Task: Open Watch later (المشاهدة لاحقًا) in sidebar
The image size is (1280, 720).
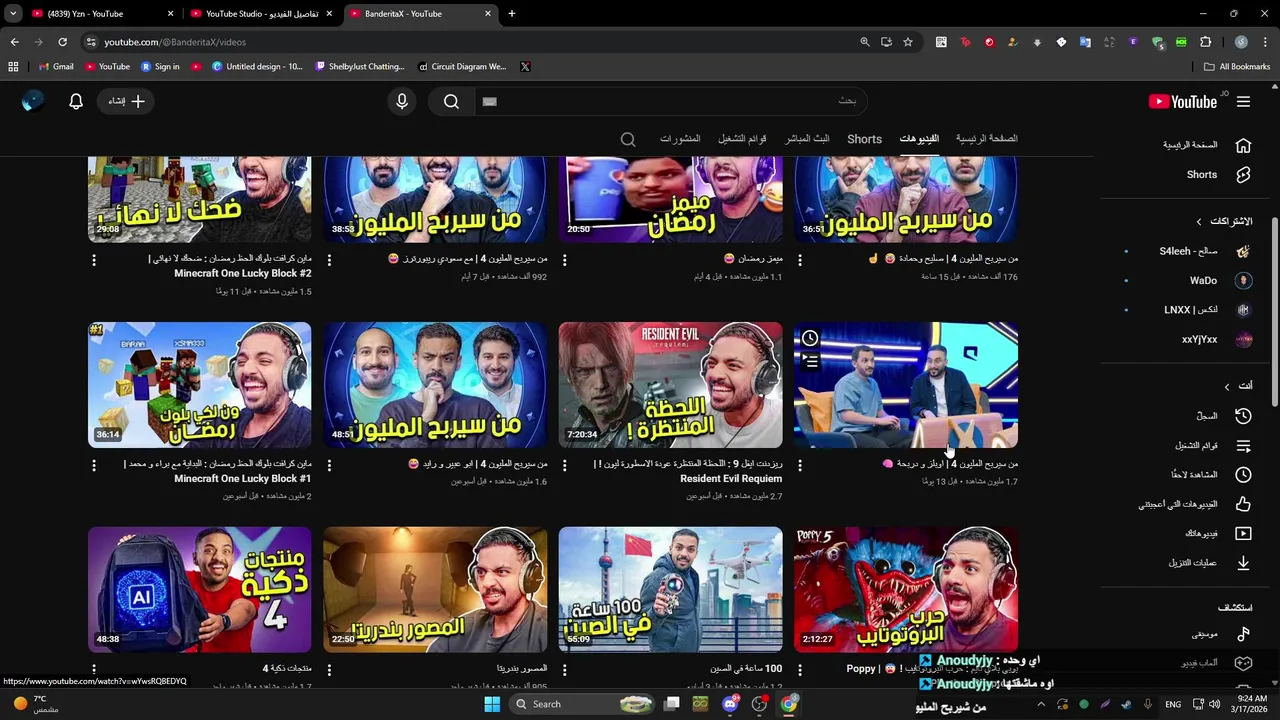Action: click(1210, 474)
